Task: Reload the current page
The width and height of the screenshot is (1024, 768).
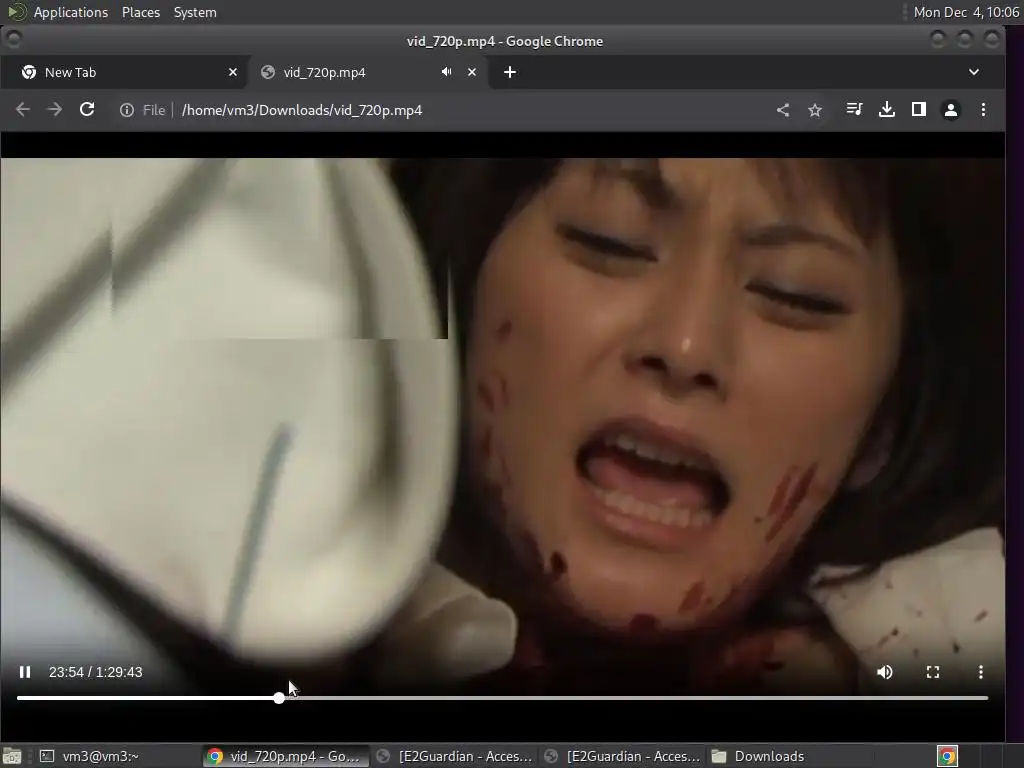Action: (x=87, y=110)
